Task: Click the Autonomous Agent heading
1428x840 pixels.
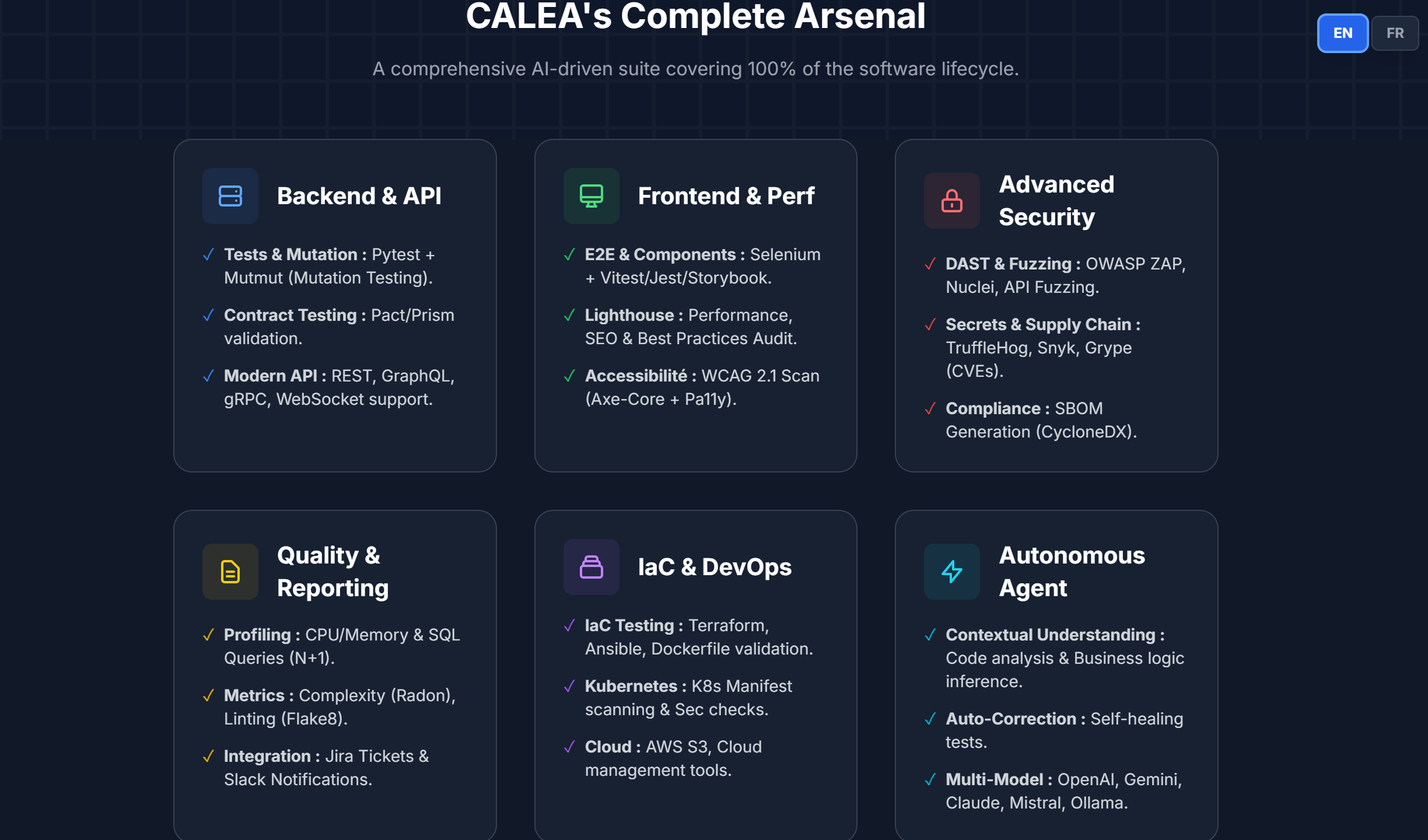Action: pyautogui.click(x=1072, y=572)
